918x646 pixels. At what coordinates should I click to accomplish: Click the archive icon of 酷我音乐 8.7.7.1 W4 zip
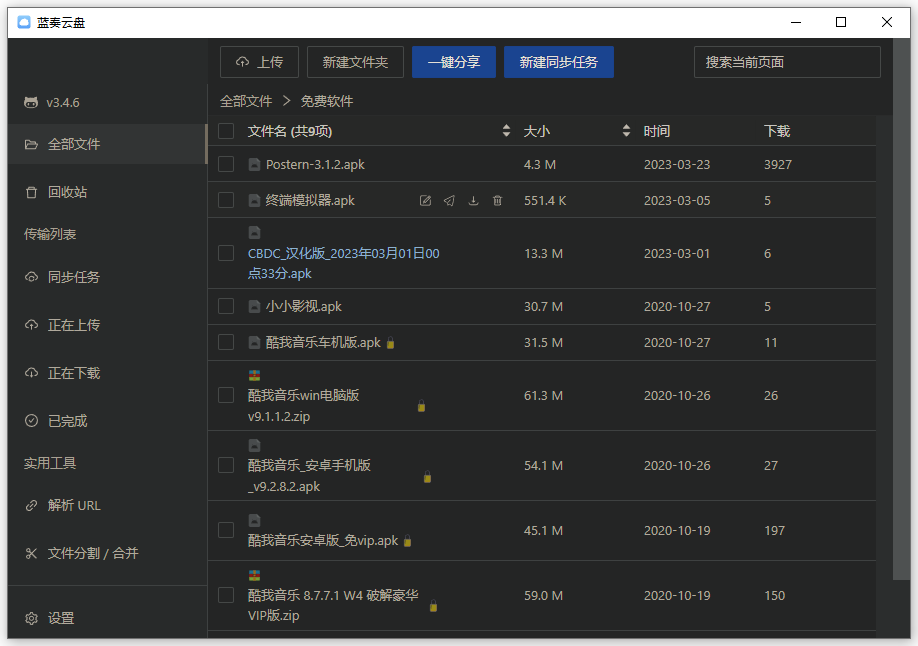point(254,575)
